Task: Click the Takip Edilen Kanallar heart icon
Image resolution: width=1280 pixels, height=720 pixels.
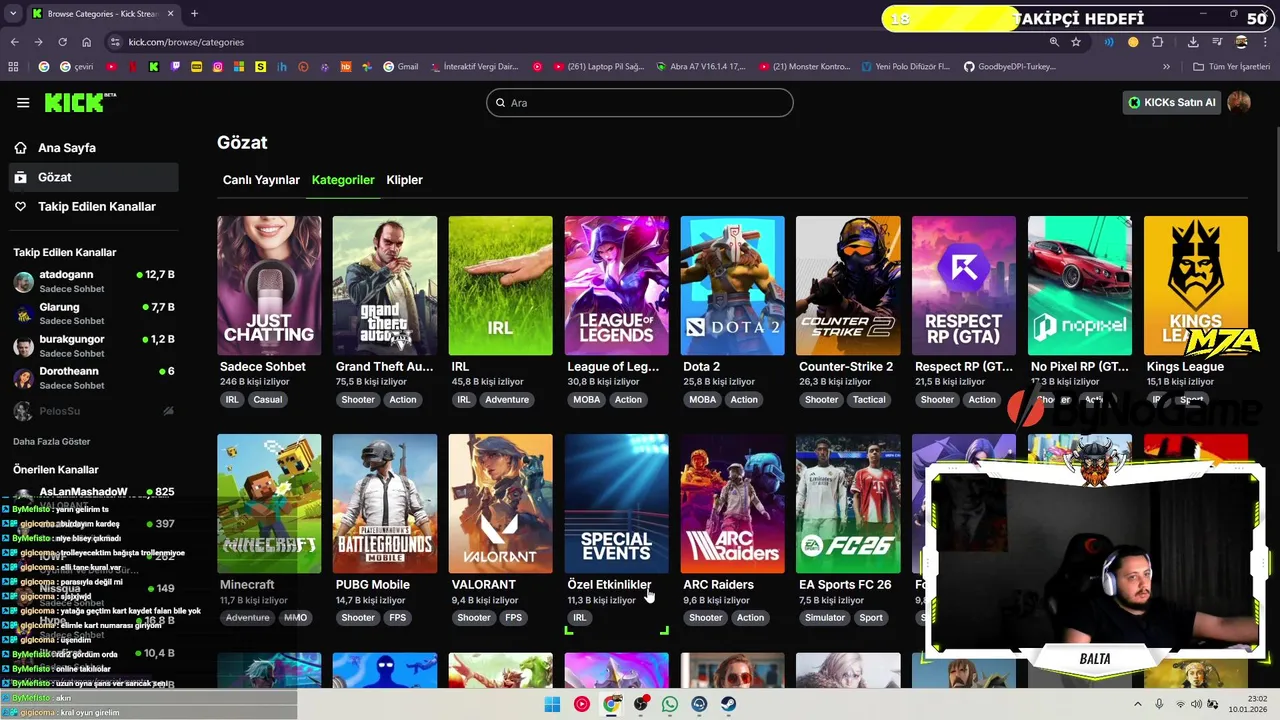Action: (21, 206)
